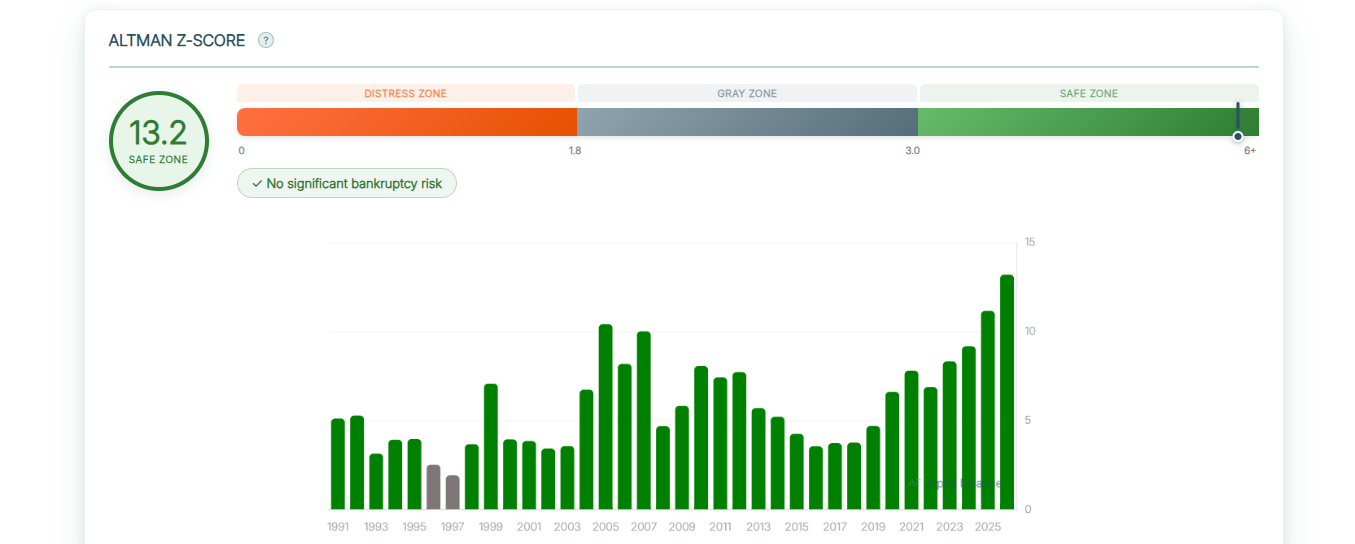Click the 5 y-axis label
Viewport: 1355px width, 544px height.
pyautogui.click(x=1027, y=420)
